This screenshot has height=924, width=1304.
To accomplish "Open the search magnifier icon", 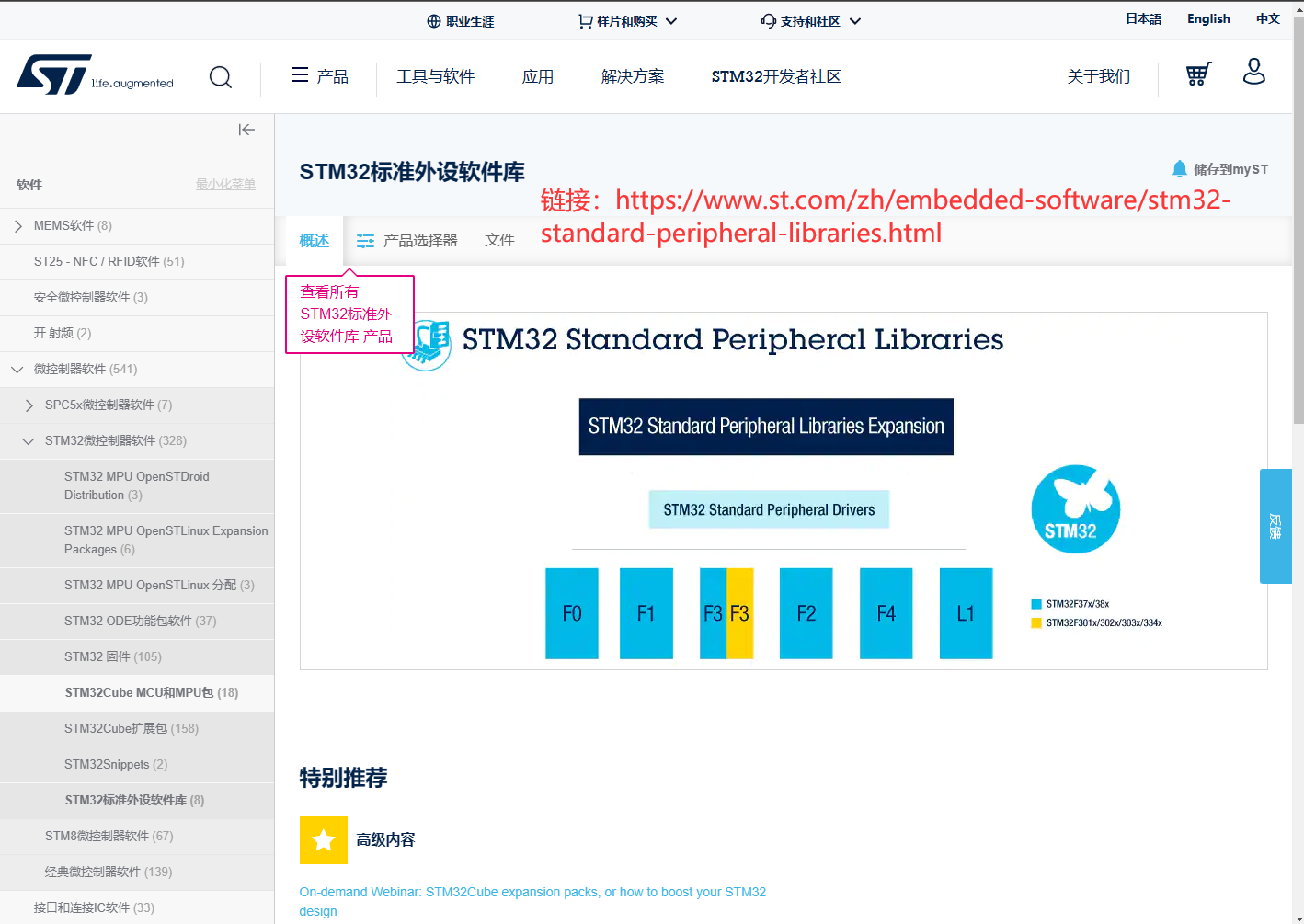I will click(x=221, y=77).
